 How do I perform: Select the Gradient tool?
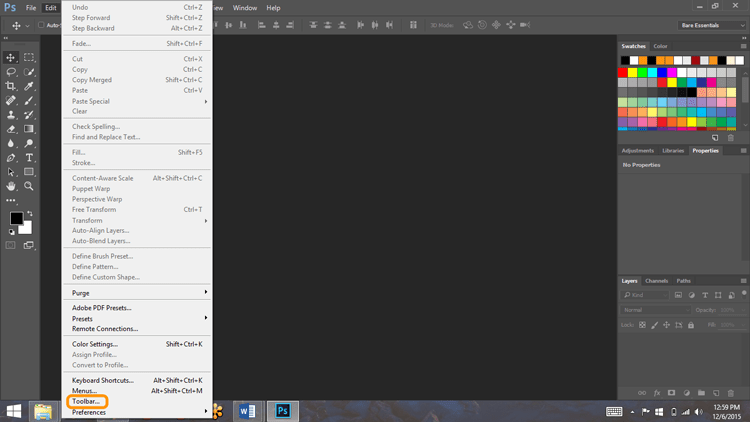29,129
